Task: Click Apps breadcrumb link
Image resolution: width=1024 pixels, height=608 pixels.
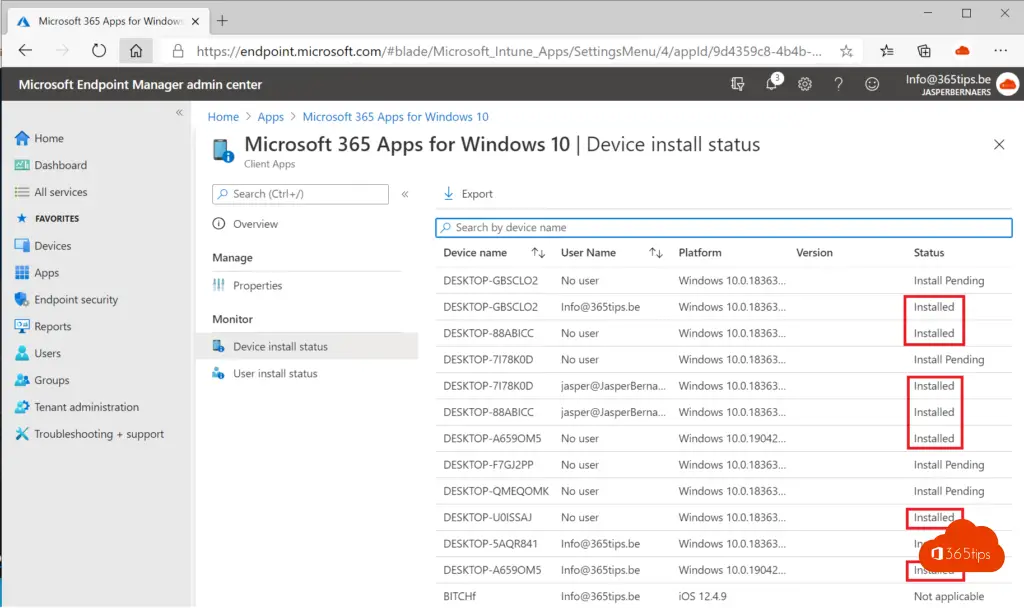Action: [270, 116]
